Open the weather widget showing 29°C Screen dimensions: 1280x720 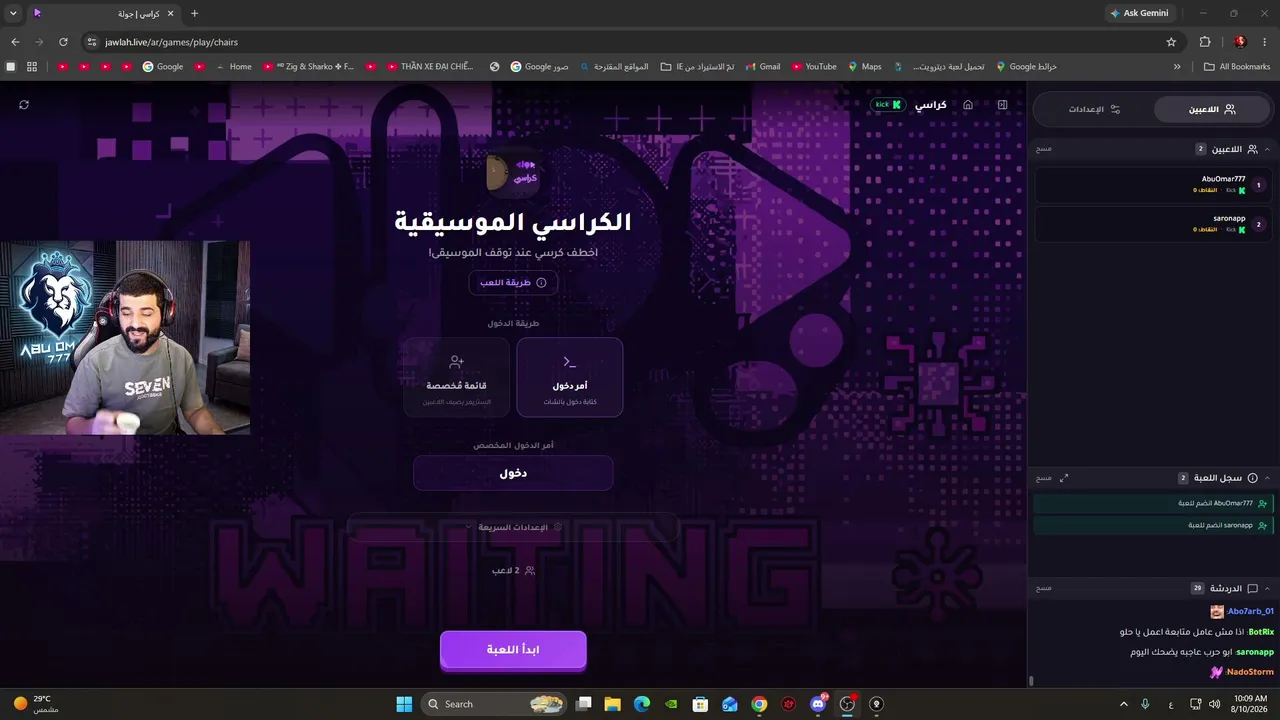click(36, 704)
